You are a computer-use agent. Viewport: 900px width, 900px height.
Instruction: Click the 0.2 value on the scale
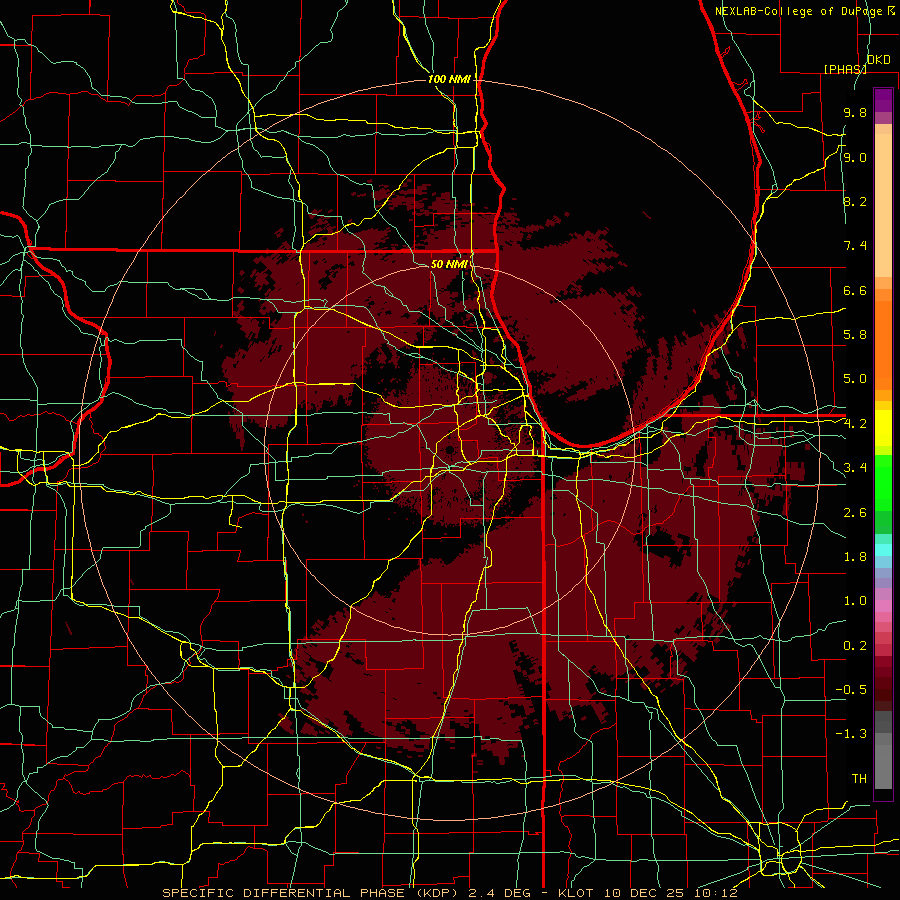(x=855, y=646)
